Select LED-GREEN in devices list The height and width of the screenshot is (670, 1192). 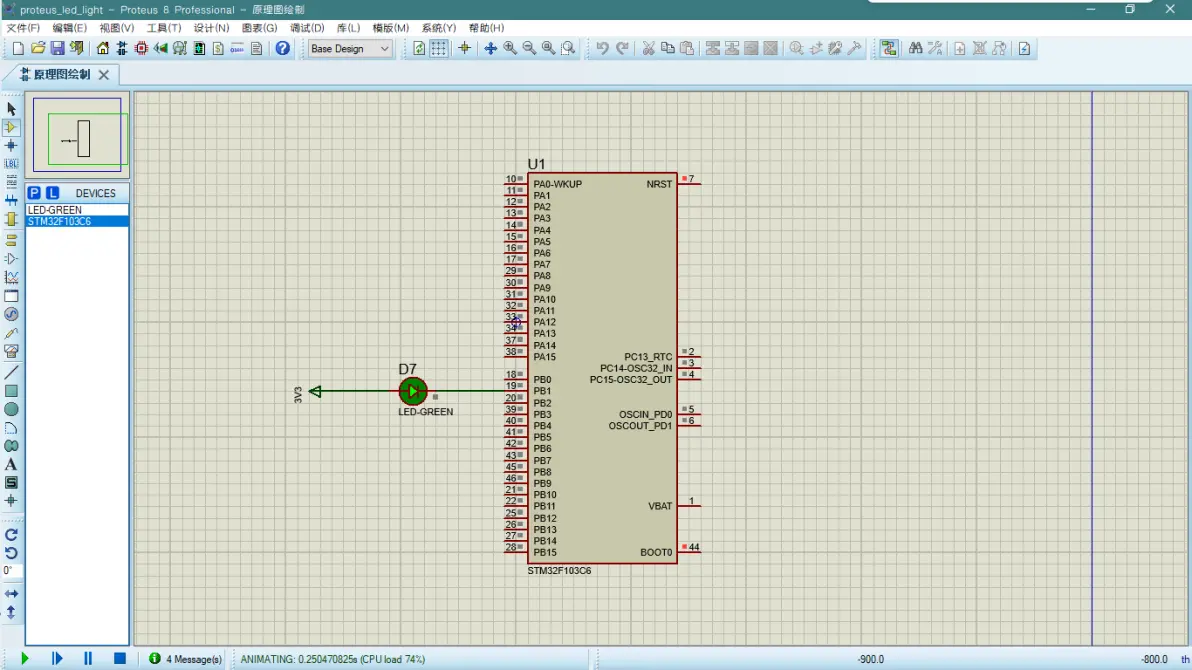point(55,210)
